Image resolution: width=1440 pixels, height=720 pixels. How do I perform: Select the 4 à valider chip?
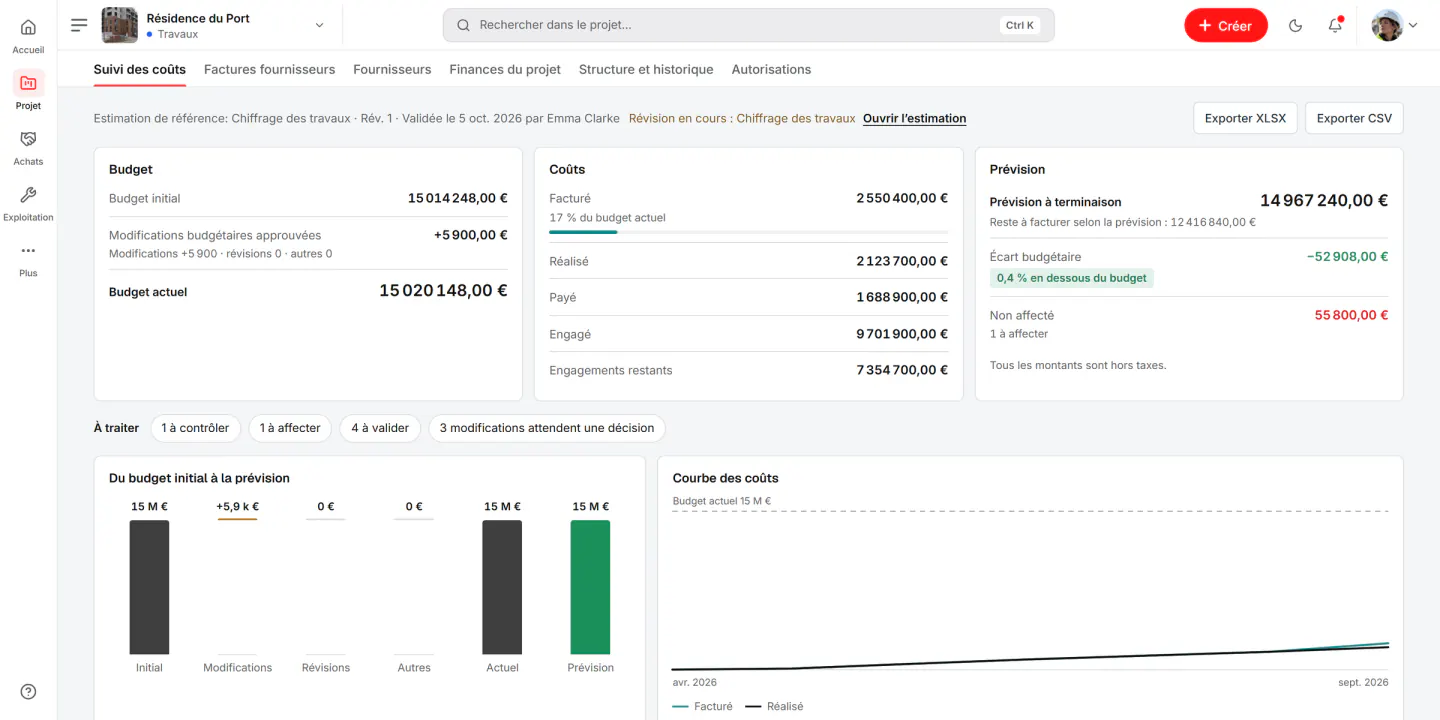pyautogui.click(x=380, y=428)
